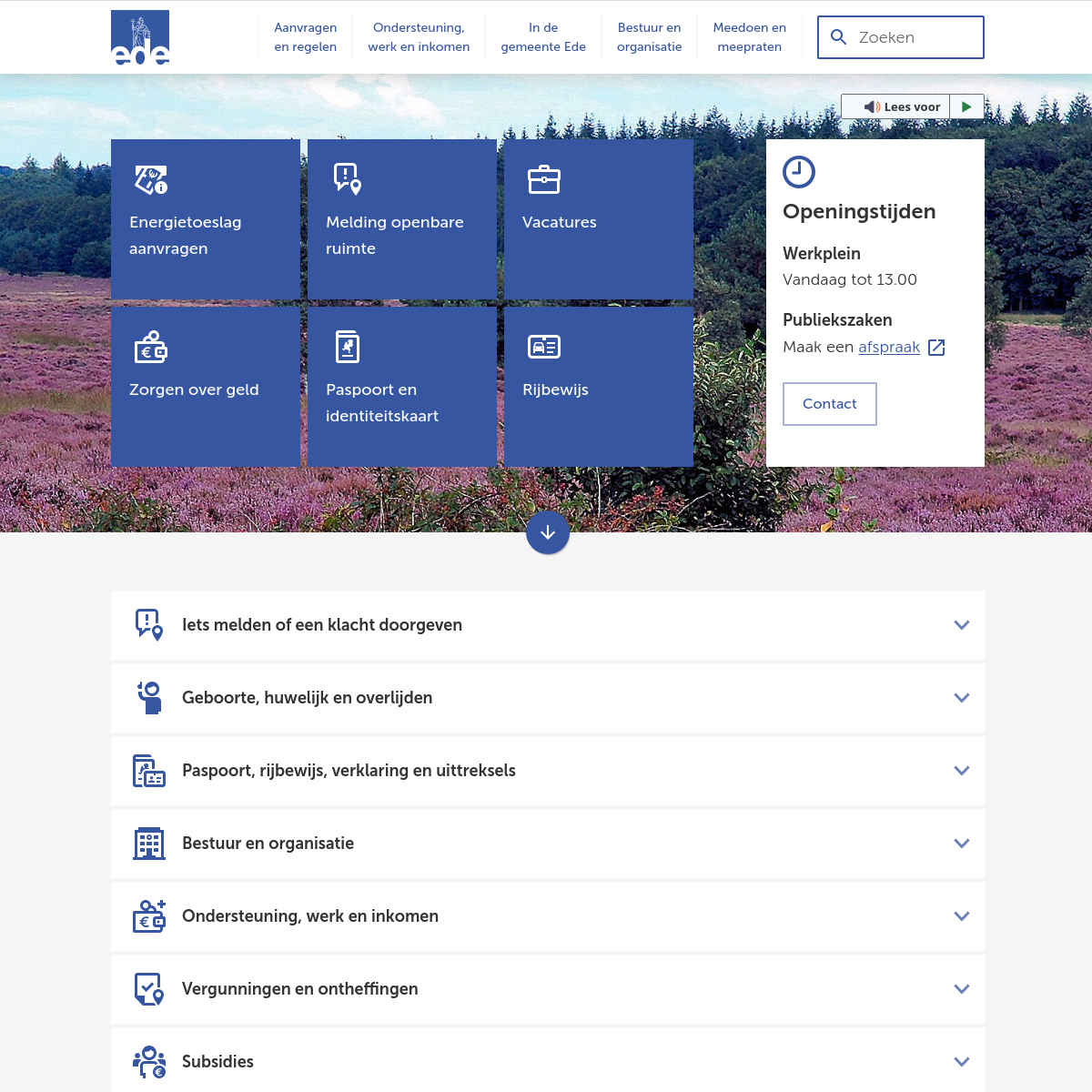The width and height of the screenshot is (1092, 1092).
Task: Click Geboorte, huwelijk en overlijden title
Action: click(x=308, y=698)
